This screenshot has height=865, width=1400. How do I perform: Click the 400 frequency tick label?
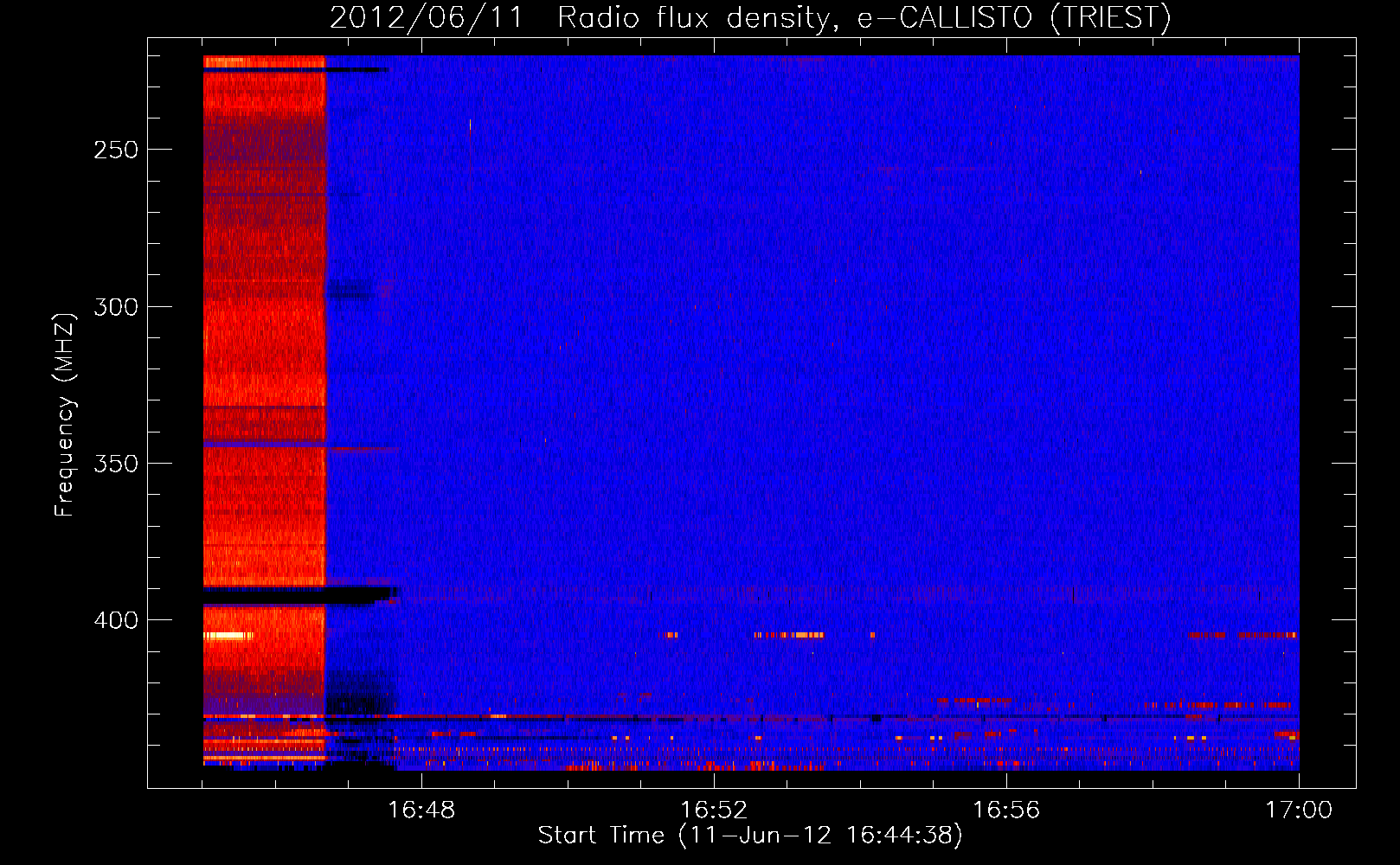coord(116,620)
